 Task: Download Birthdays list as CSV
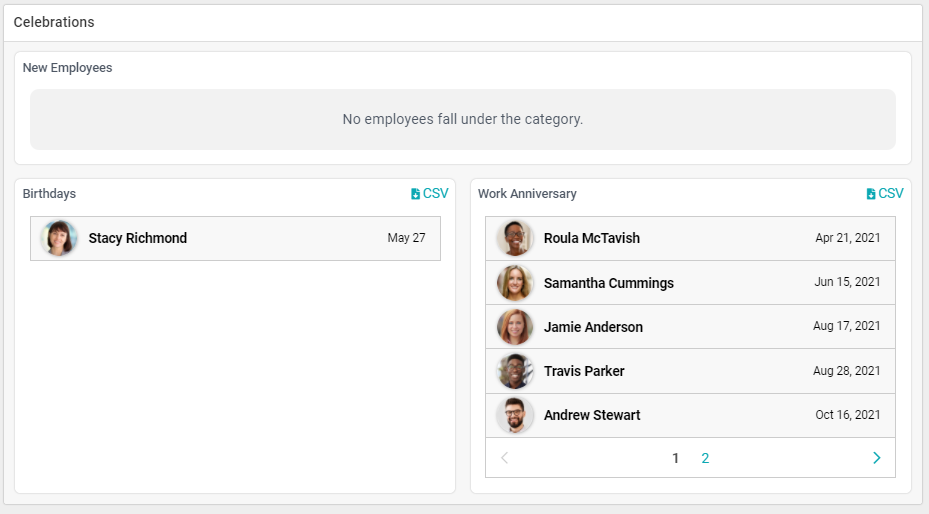coord(430,194)
